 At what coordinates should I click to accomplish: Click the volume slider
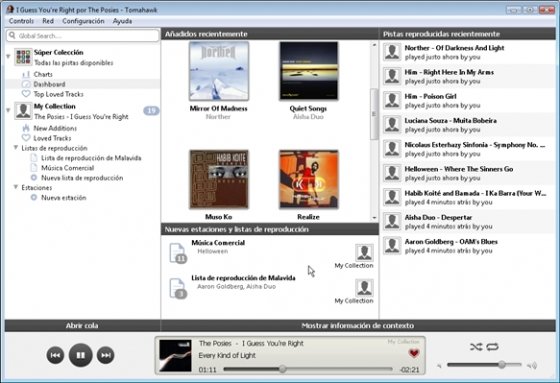click(484, 365)
